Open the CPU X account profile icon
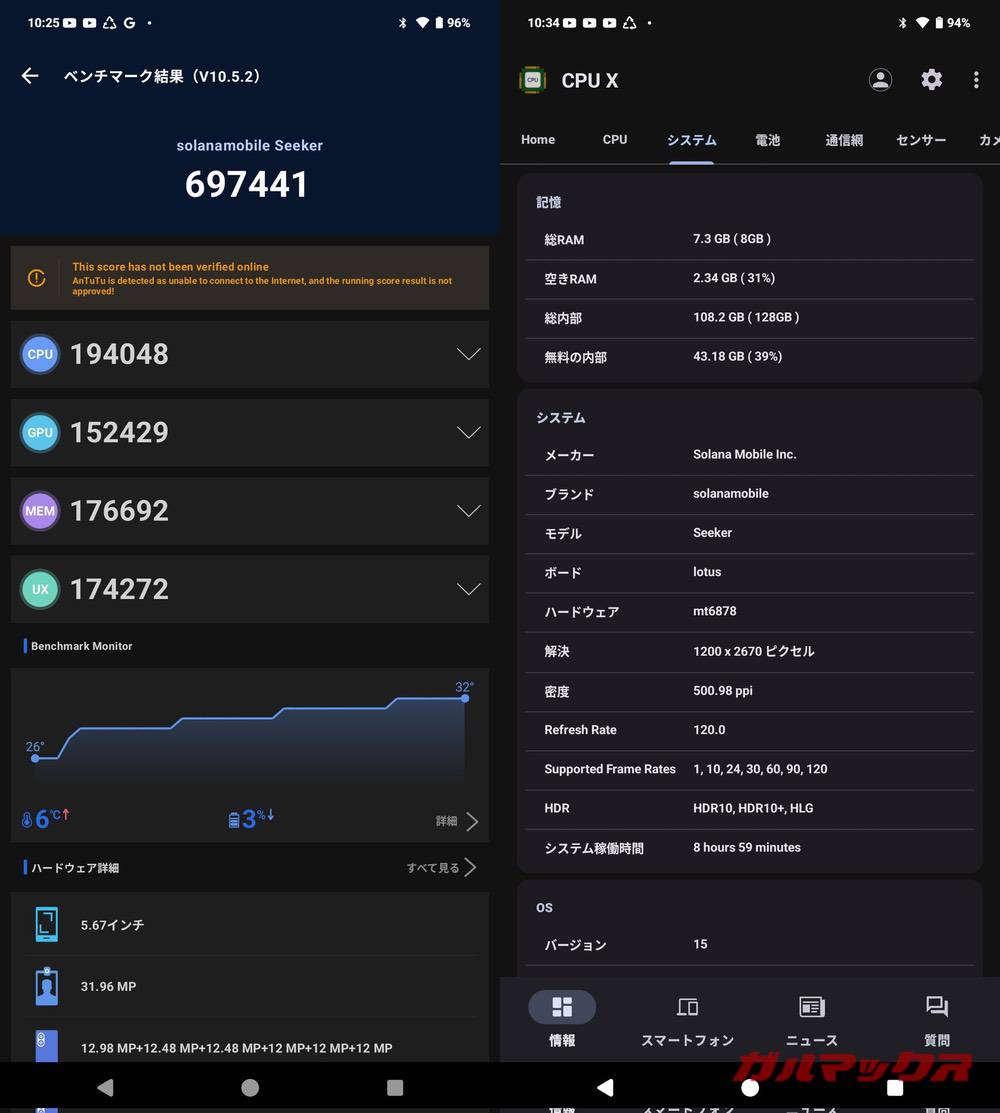This screenshot has width=1000, height=1113. pos(880,80)
